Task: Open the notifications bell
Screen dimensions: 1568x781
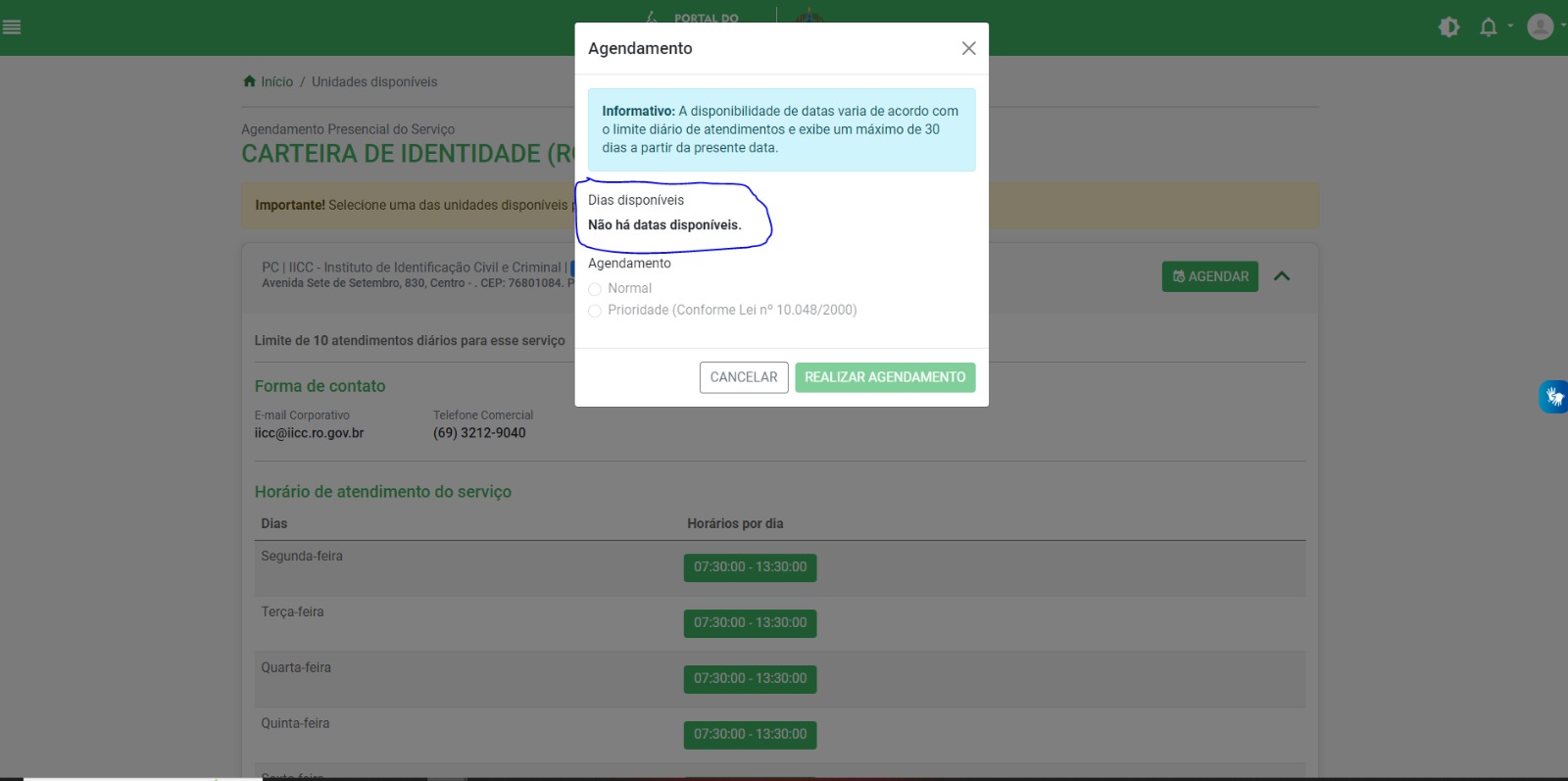Action: coord(1488,27)
